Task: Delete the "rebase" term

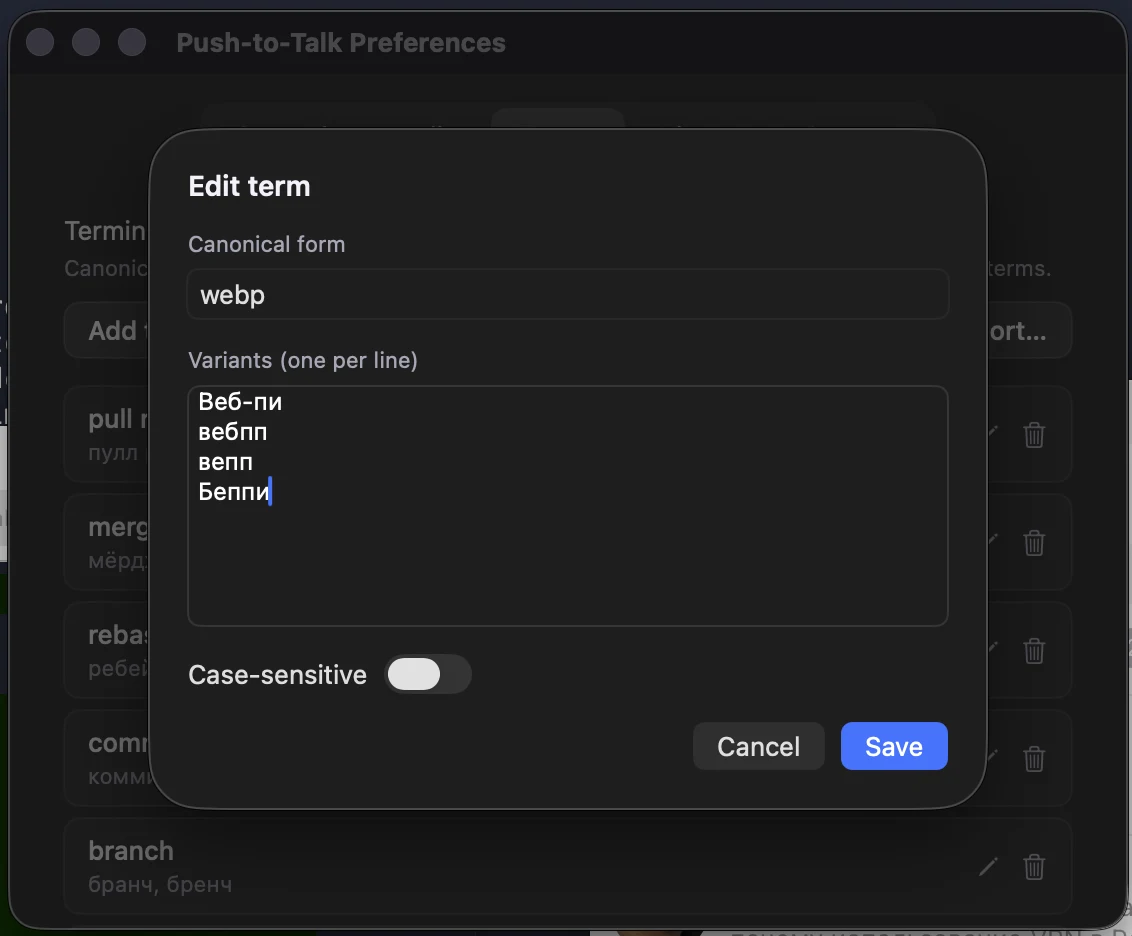Action: pos(1034,651)
